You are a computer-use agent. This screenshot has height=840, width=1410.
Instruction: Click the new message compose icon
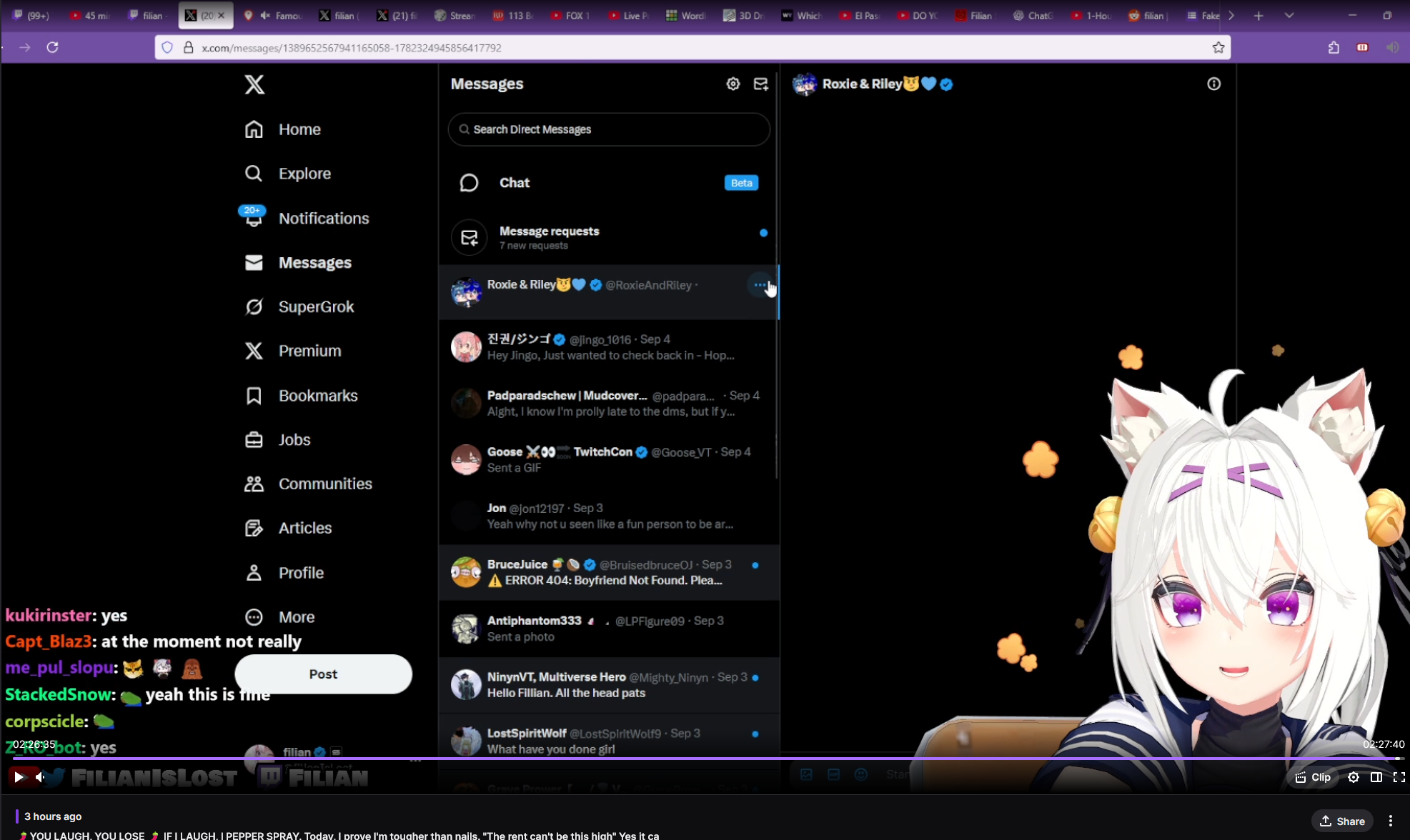pyautogui.click(x=760, y=84)
